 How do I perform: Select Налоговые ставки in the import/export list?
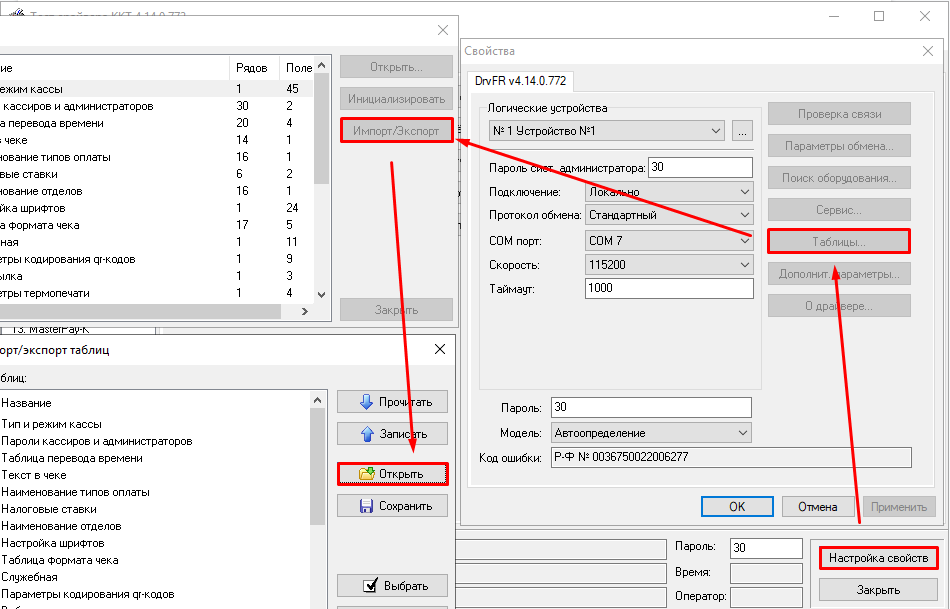point(49,509)
